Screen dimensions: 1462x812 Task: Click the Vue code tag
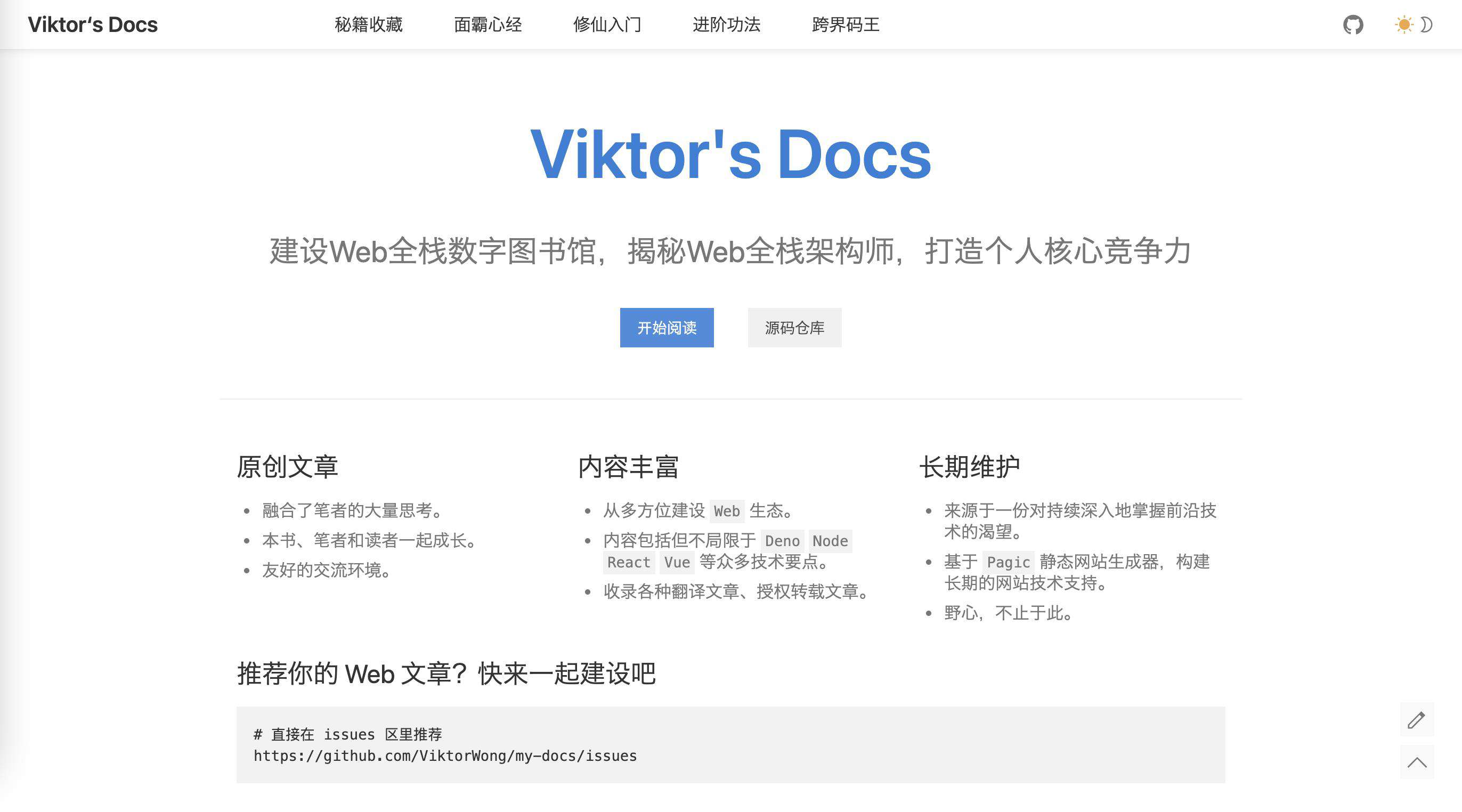tap(677, 562)
